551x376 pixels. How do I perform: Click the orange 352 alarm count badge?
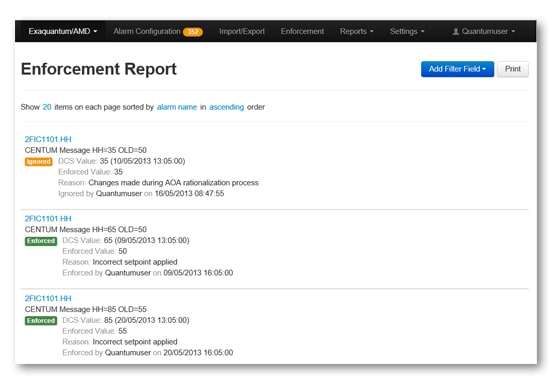[x=193, y=32]
